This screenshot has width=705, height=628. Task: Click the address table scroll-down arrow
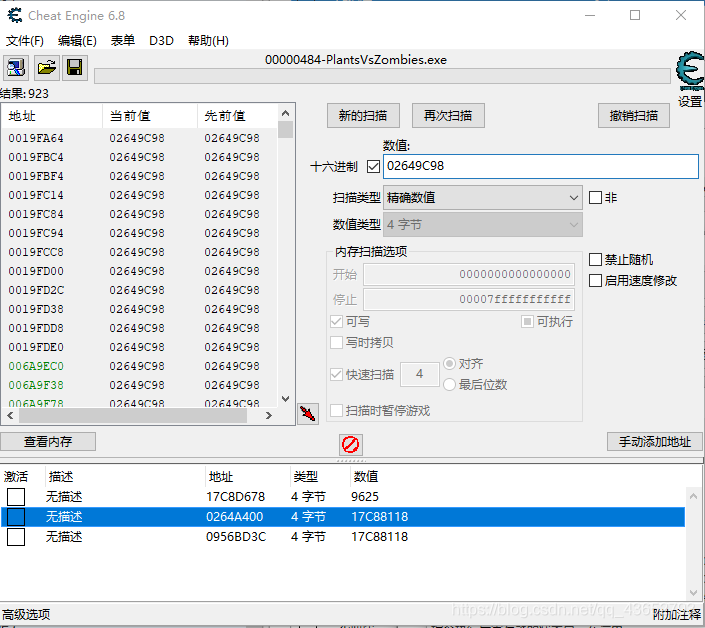(x=693, y=592)
